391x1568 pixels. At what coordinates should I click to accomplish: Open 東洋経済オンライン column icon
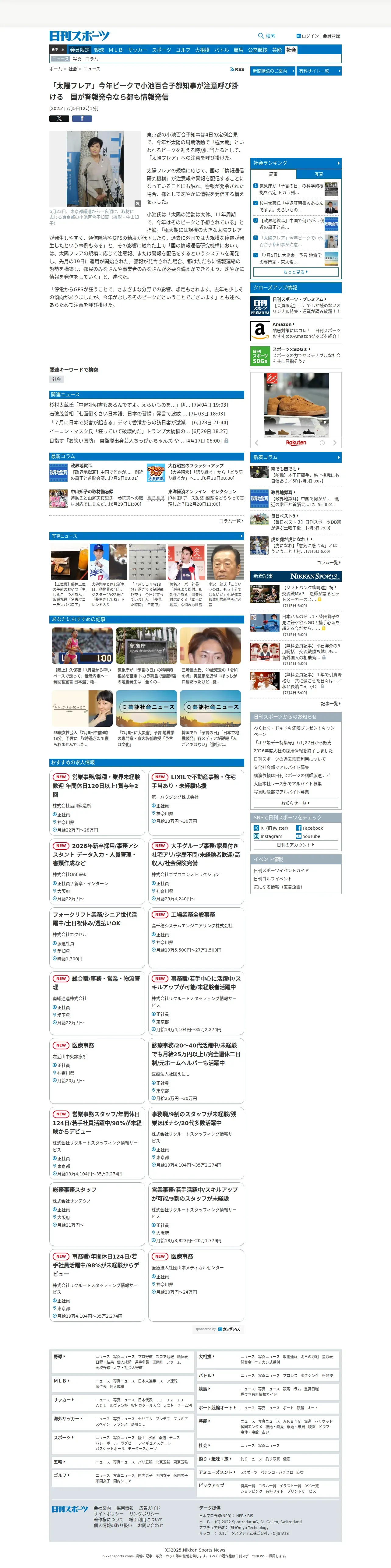pos(156,499)
